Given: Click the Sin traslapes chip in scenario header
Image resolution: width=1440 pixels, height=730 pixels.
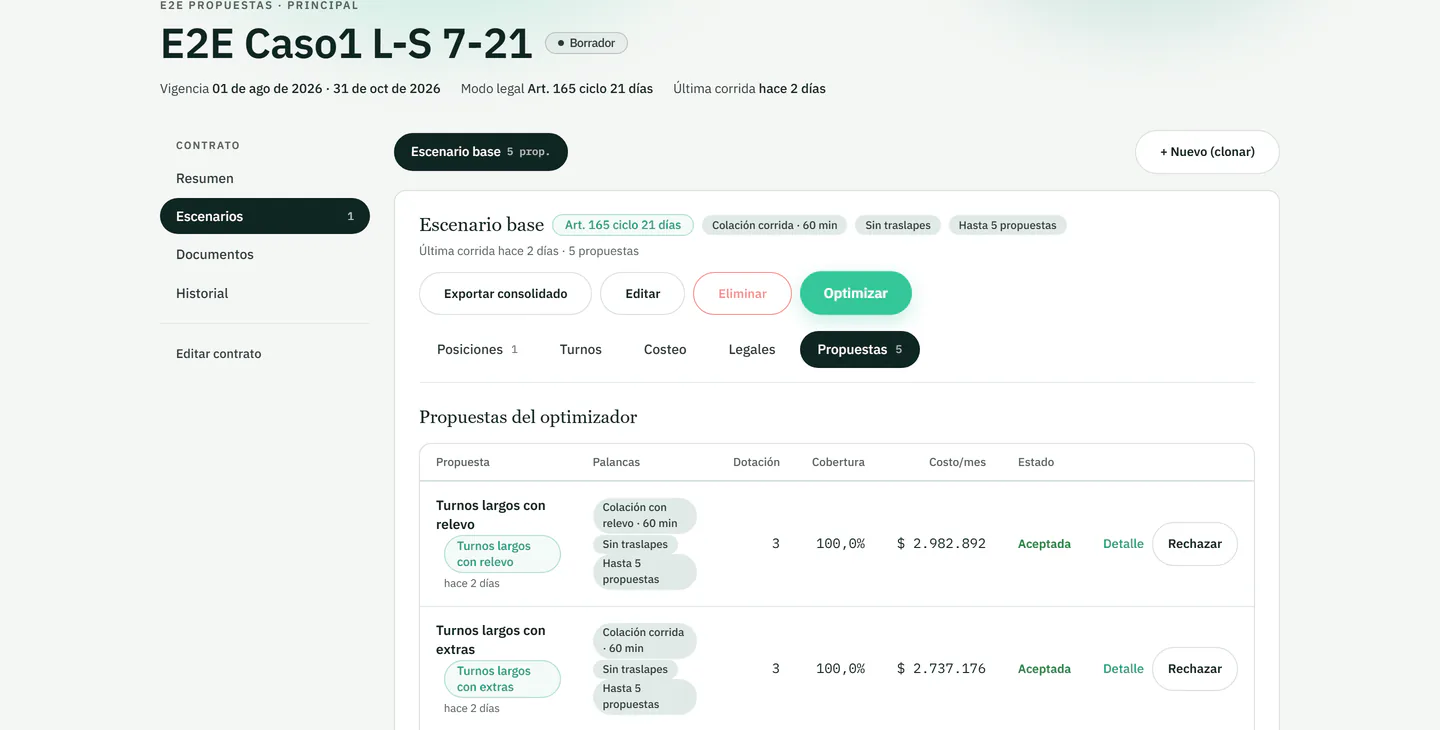Looking at the screenshot, I should [898, 225].
